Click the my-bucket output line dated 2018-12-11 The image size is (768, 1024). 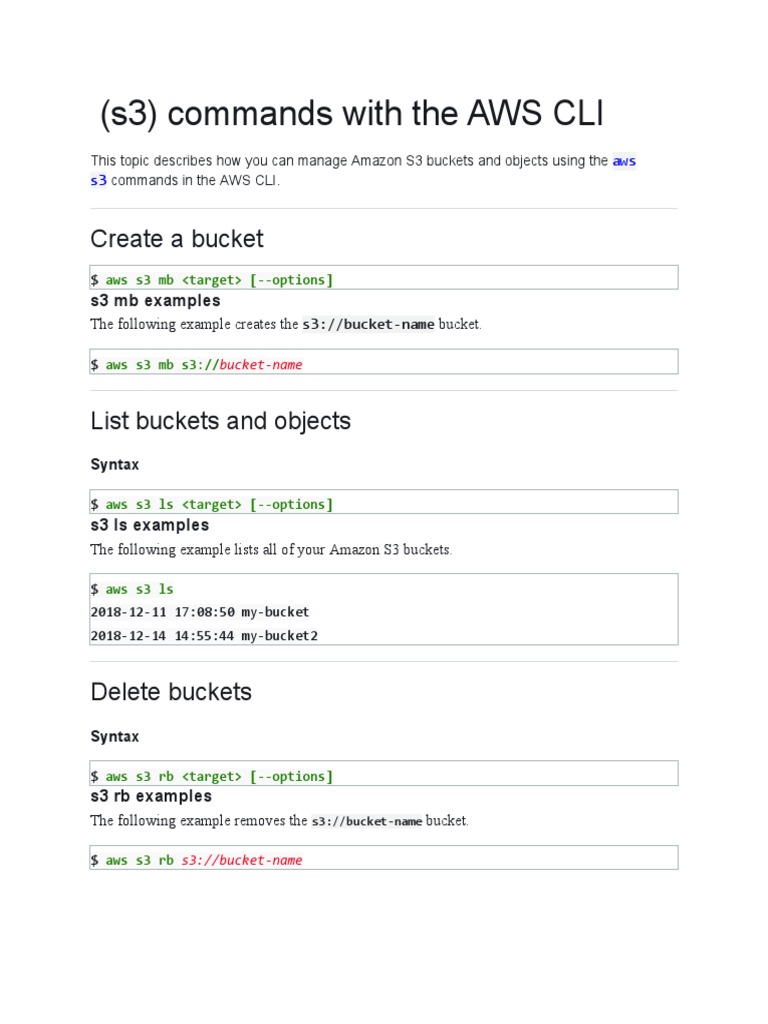(x=200, y=612)
